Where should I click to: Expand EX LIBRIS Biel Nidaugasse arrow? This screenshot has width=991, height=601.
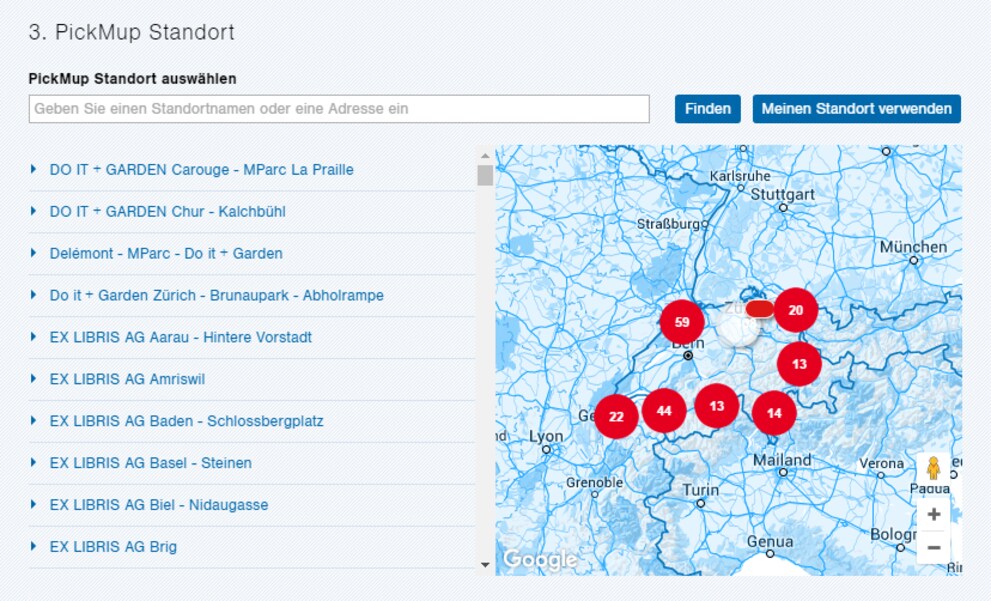coord(33,505)
